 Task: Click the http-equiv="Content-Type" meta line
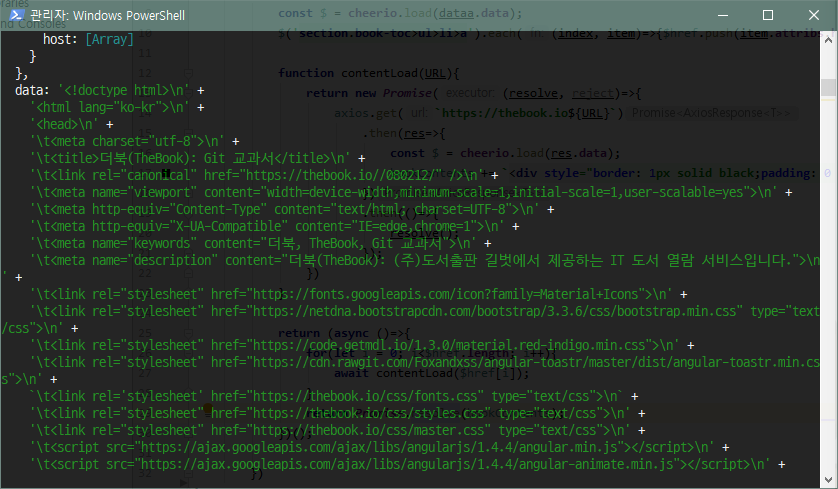tap(292, 209)
